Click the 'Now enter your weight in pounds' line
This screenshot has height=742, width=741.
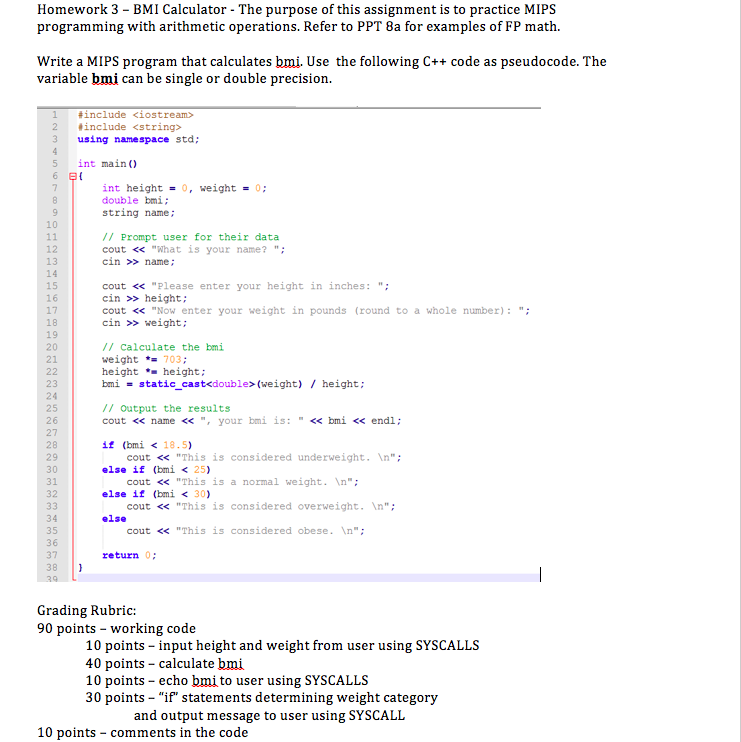click(x=316, y=311)
